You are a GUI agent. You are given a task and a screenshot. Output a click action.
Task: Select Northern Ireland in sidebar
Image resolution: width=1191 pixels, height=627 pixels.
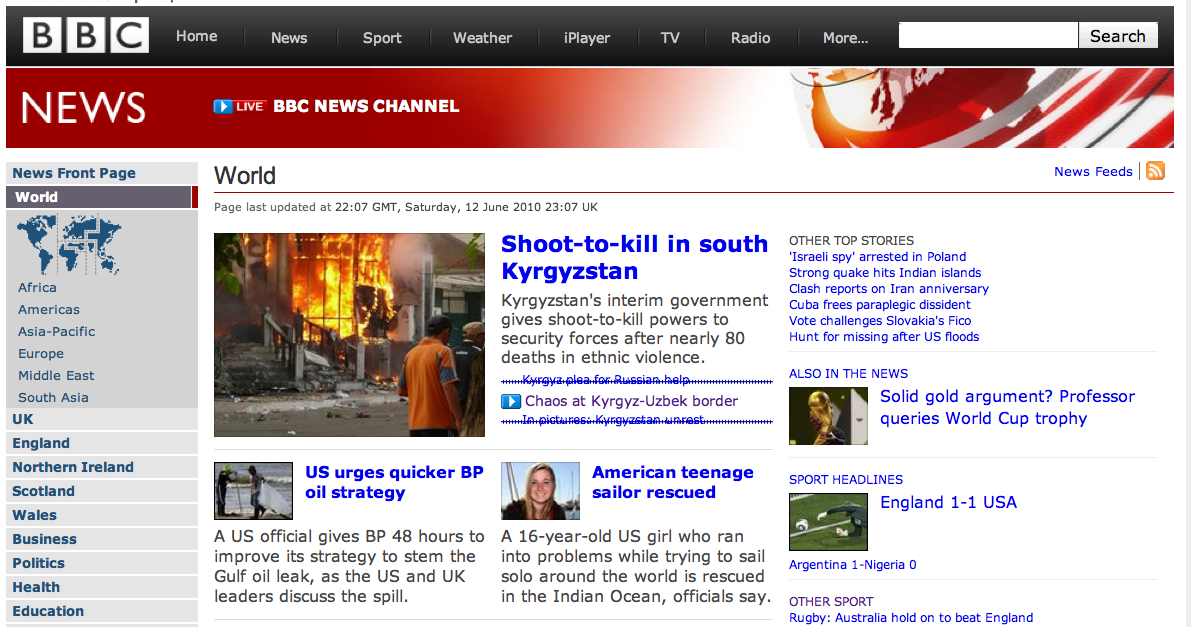pos(102,467)
